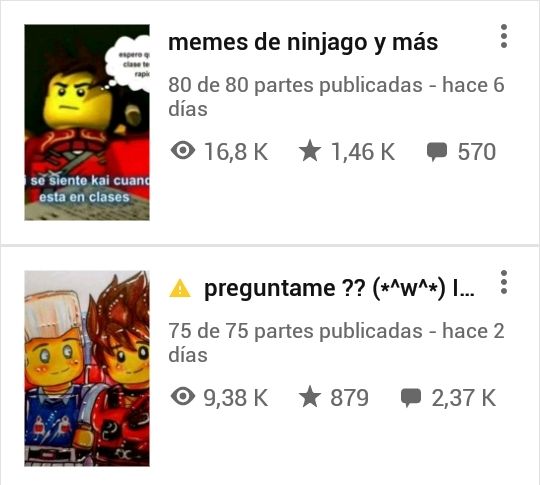Tap the 16,8 K view count

point(236,152)
